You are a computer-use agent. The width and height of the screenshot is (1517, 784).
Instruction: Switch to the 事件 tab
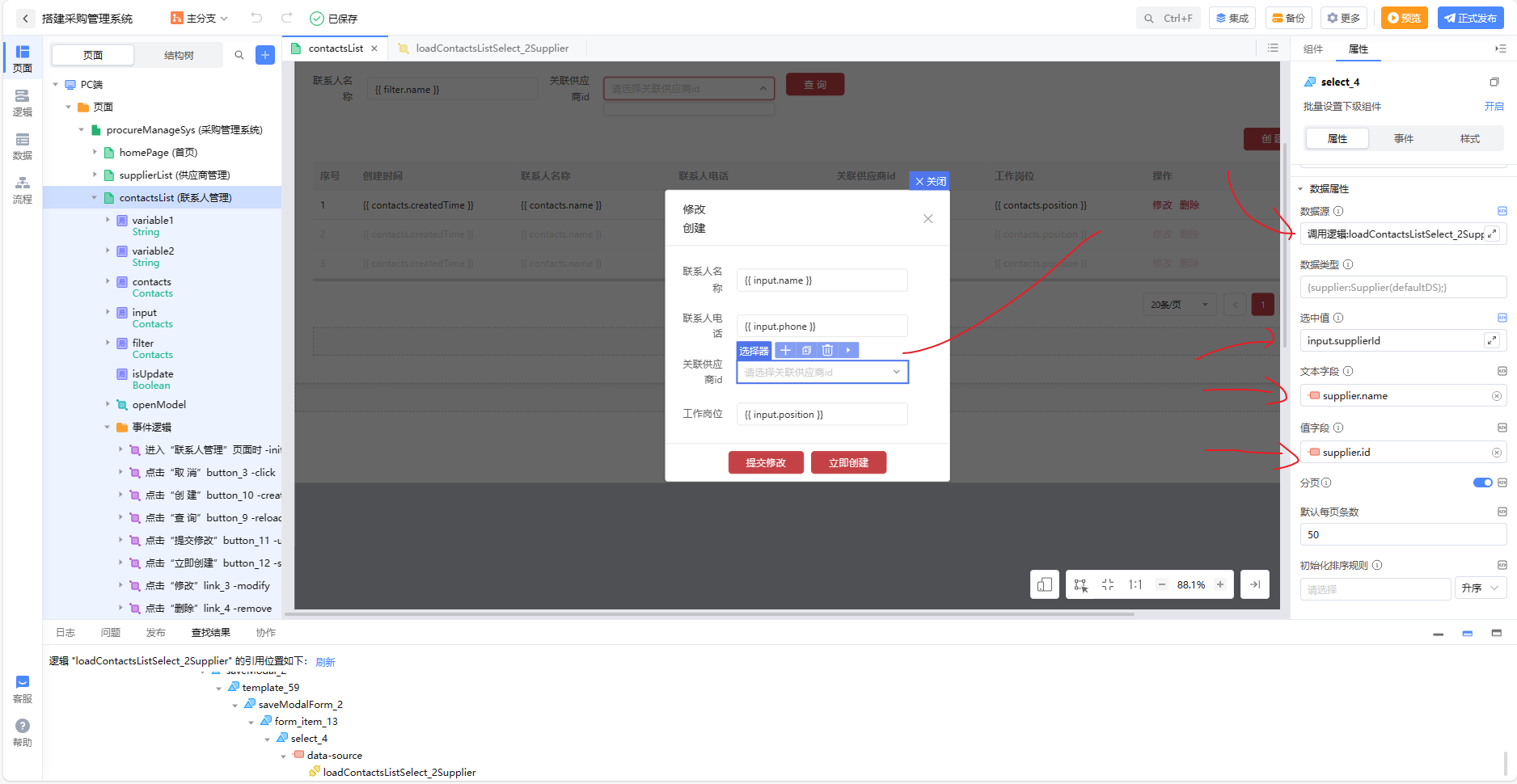tap(1404, 138)
